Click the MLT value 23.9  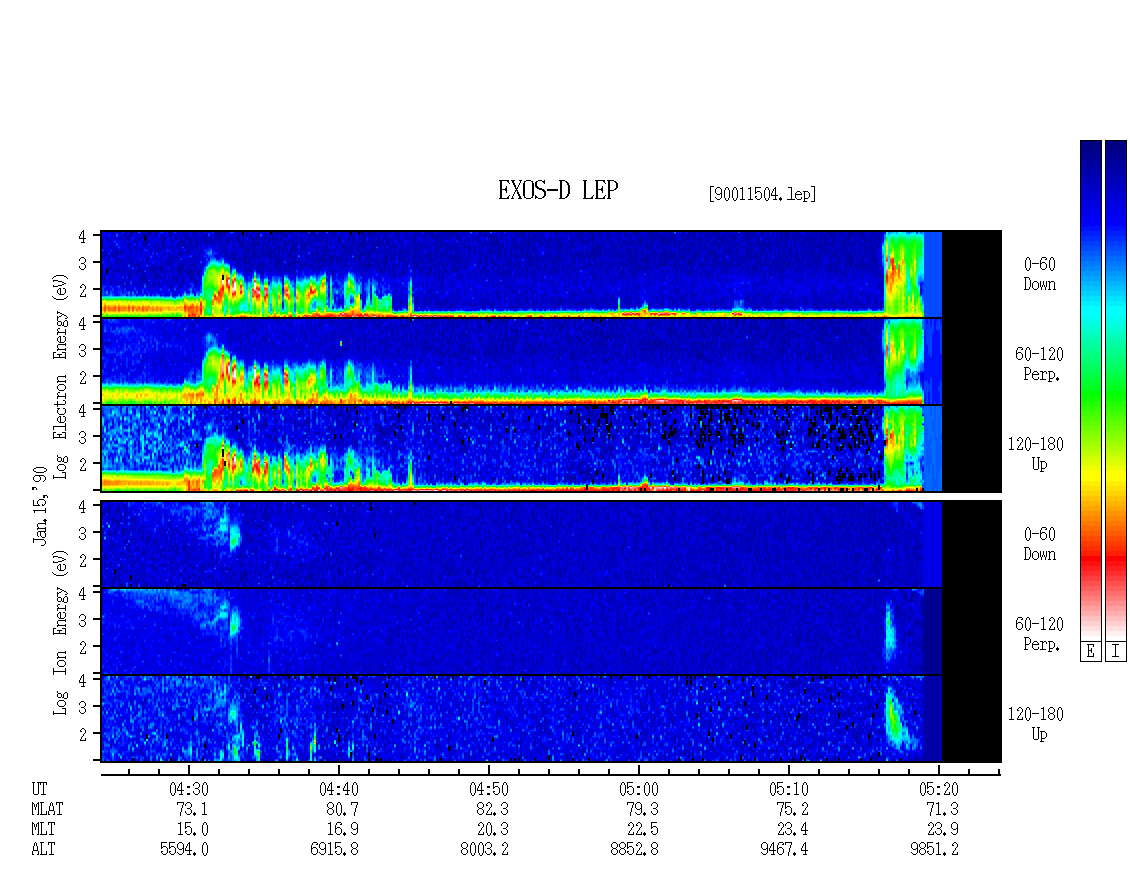pos(943,830)
